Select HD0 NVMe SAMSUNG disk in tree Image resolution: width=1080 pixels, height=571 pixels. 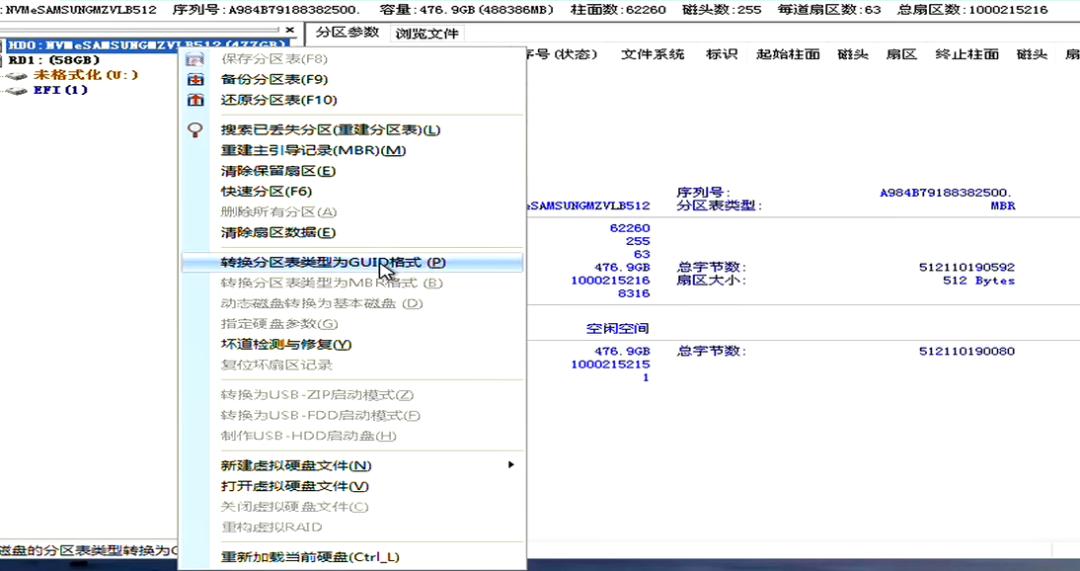[147, 45]
